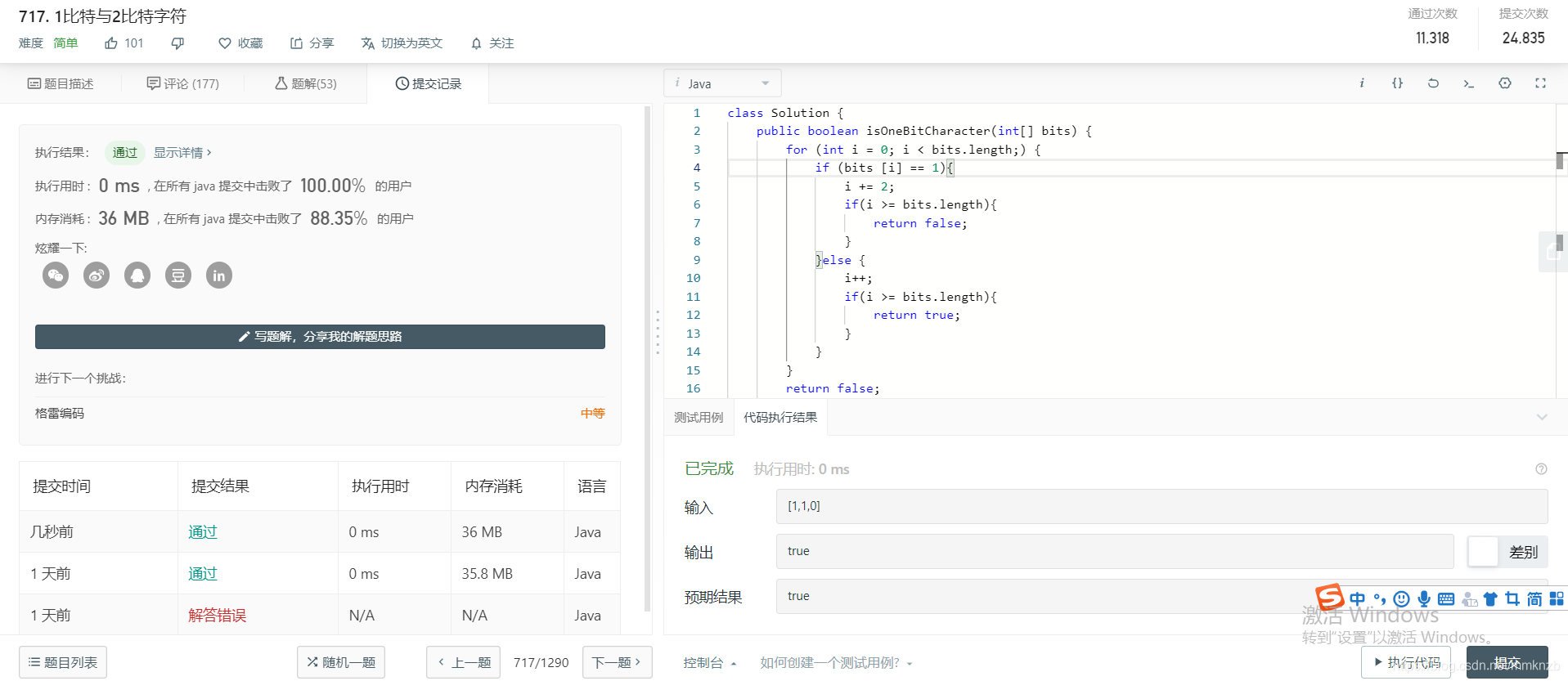Image resolution: width=1568 pixels, height=681 pixels.
Task: Click the 预期结果 output field
Action: pos(1161,596)
